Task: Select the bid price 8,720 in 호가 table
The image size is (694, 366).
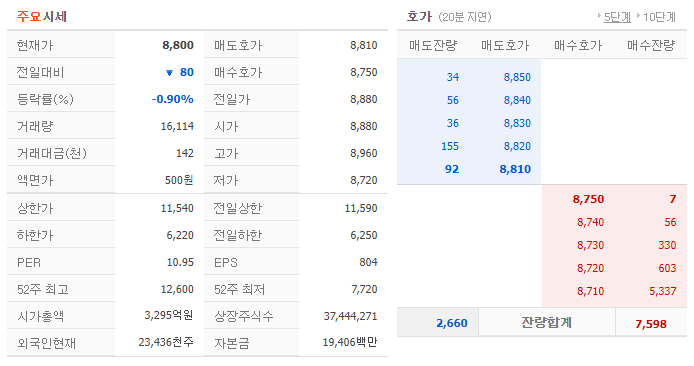Action: coord(590,268)
